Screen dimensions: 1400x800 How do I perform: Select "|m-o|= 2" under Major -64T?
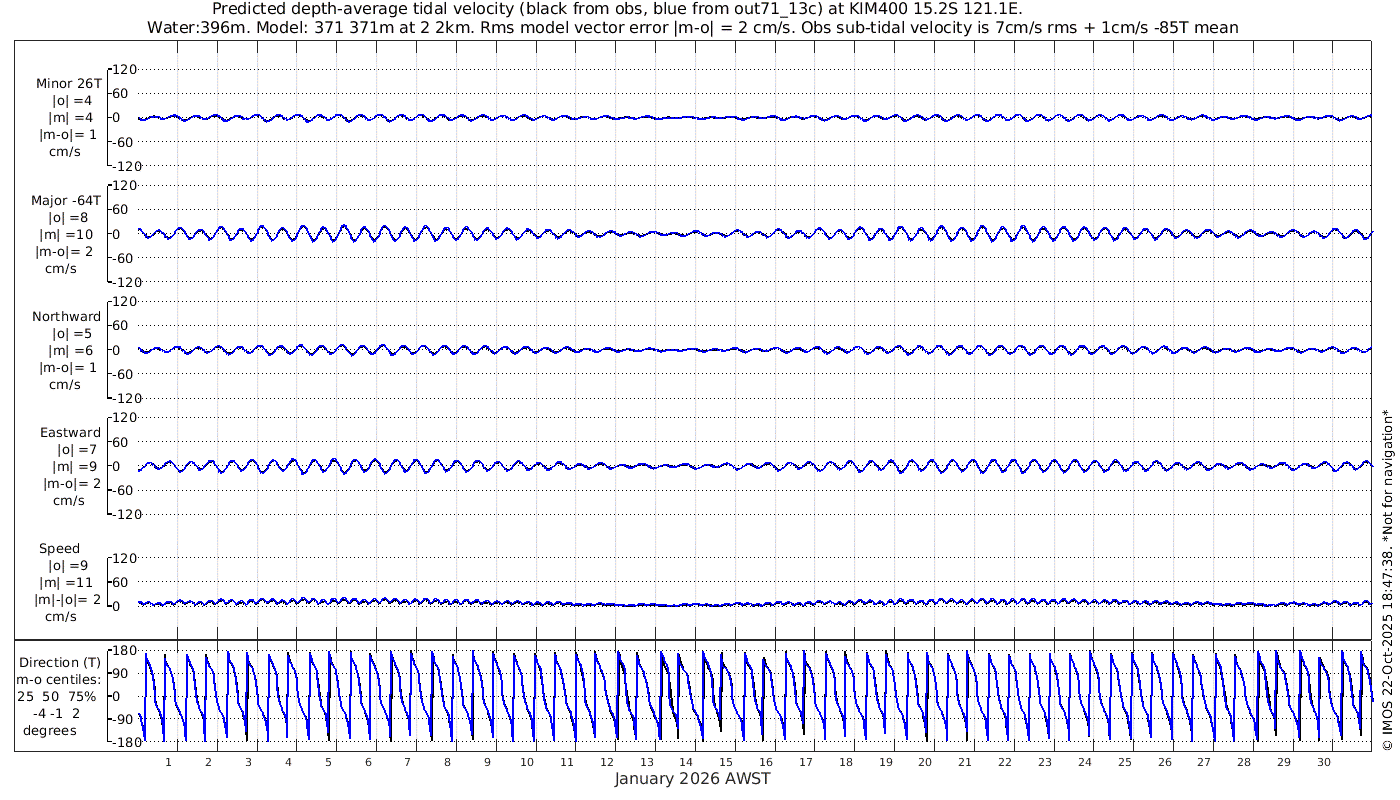(66, 252)
